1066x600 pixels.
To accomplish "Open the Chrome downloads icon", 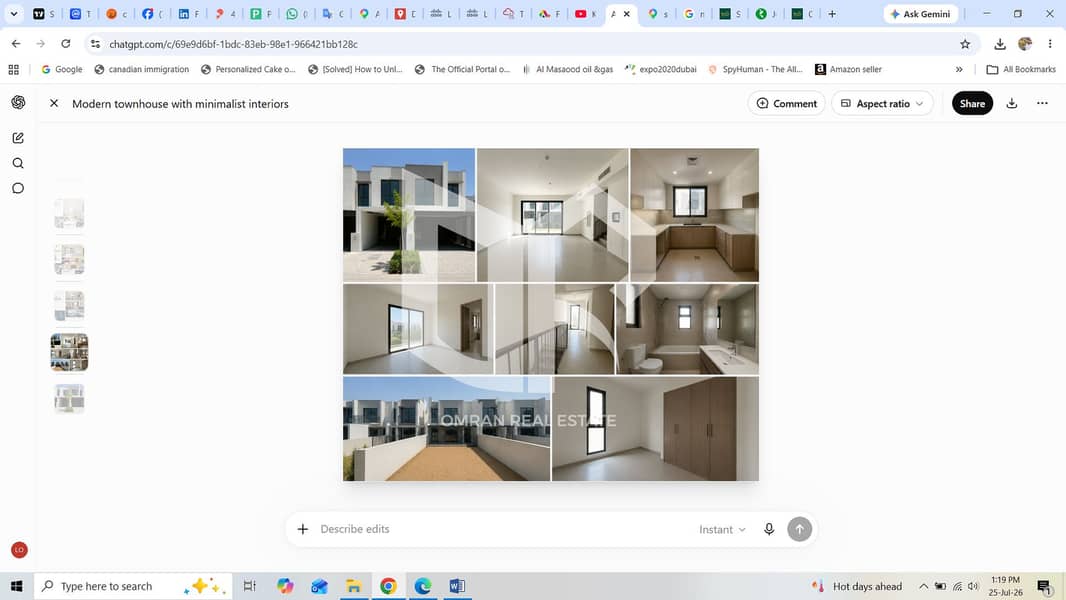I will coord(999,44).
